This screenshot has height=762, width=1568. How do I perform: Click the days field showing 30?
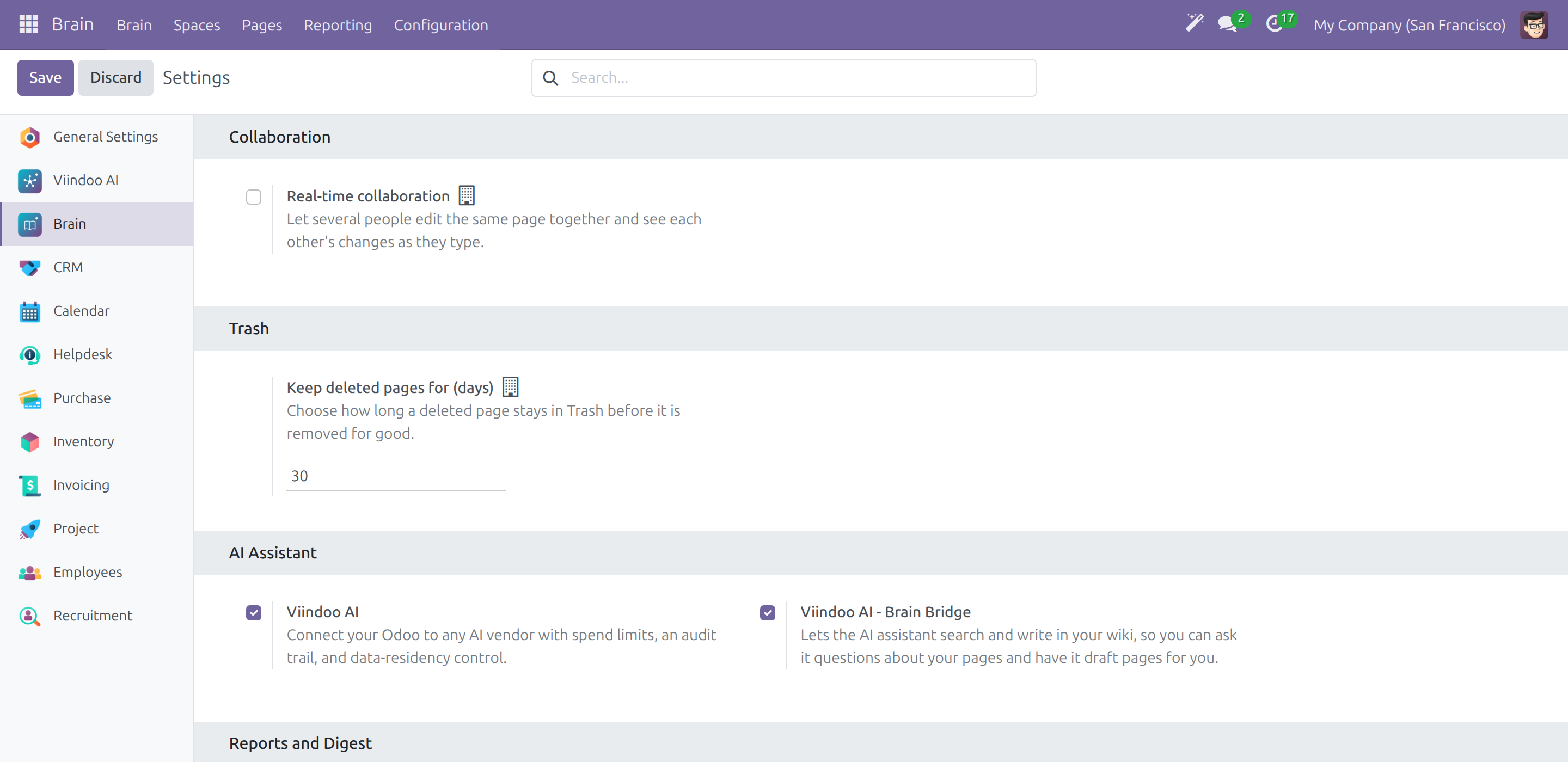tap(396, 476)
